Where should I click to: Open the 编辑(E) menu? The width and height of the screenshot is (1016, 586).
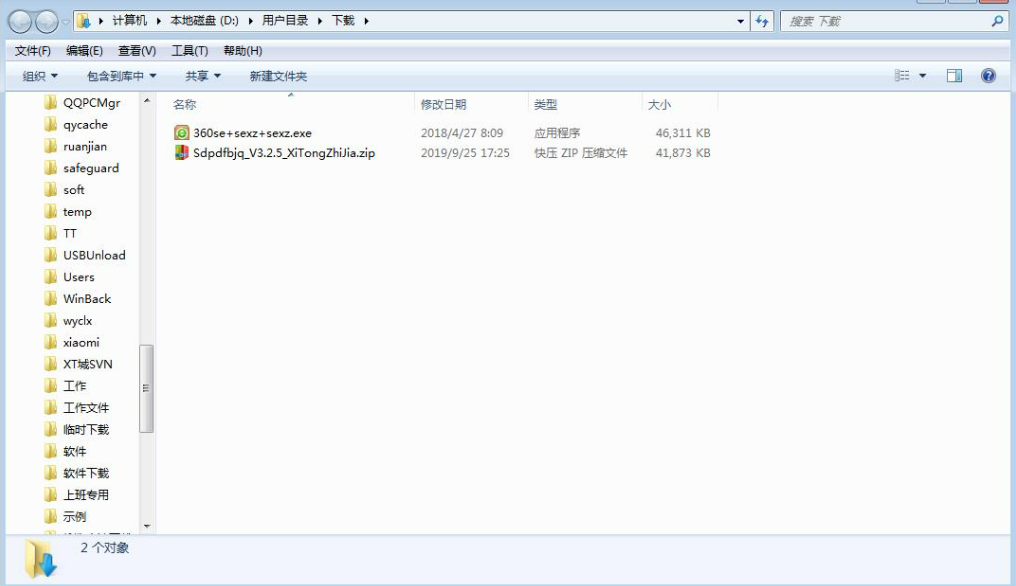[84, 51]
